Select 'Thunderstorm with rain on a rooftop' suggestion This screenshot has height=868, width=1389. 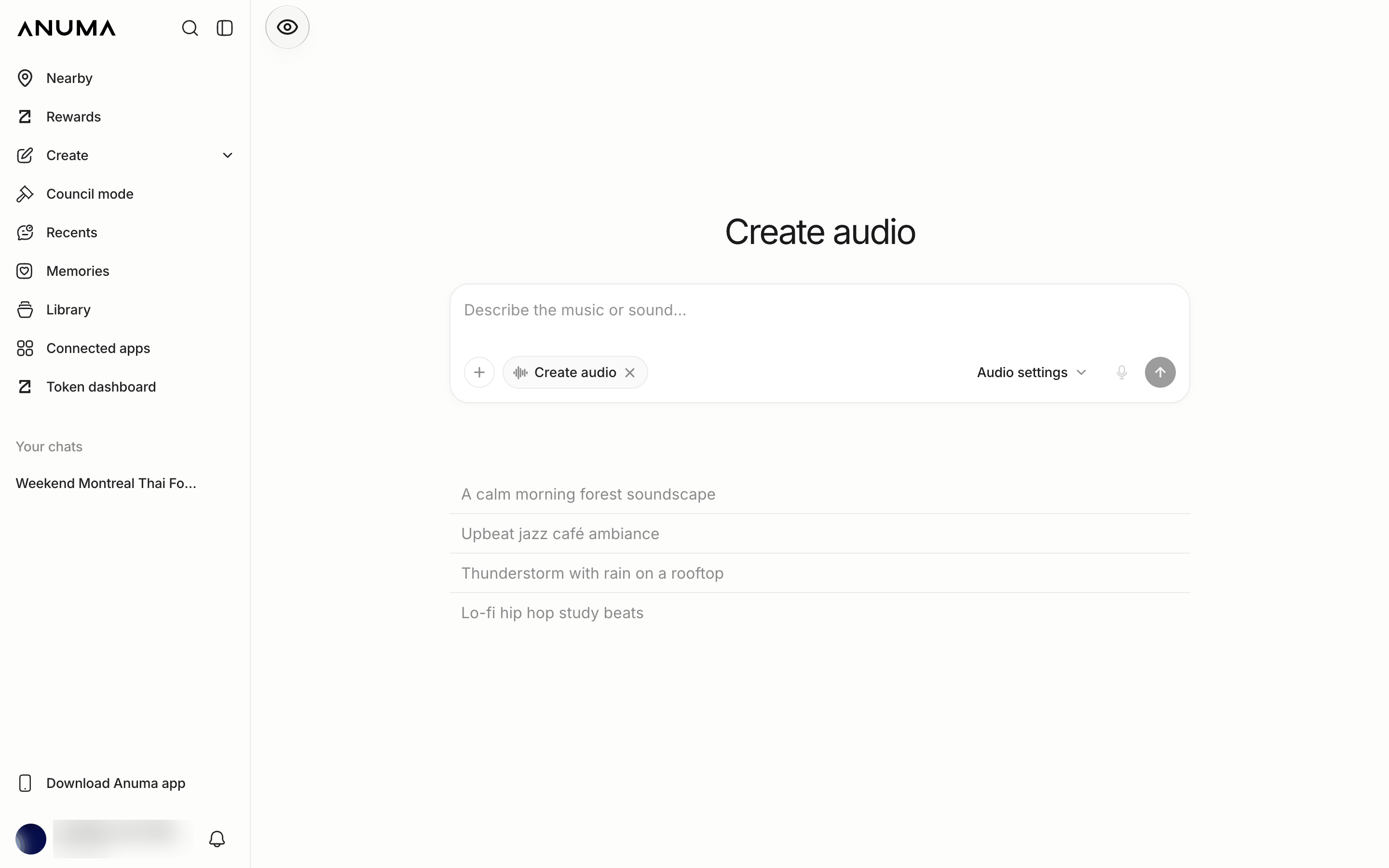point(819,573)
